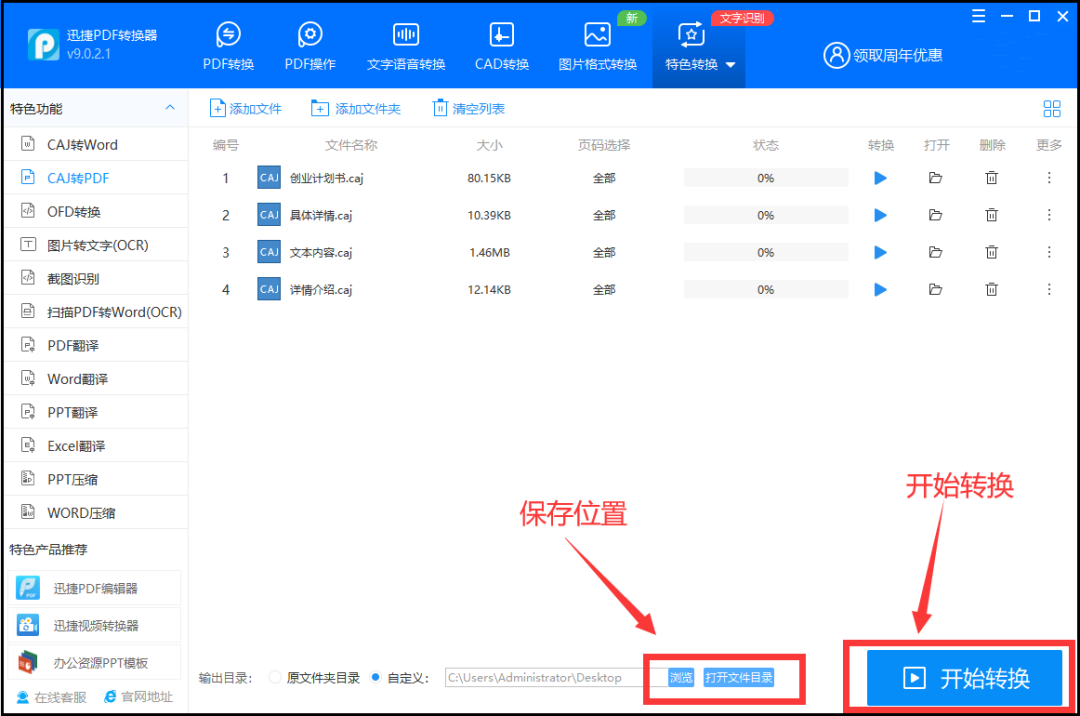Click 打开文件目录 button
Viewport: 1080px width, 716px height.
pyautogui.click(x=738, y=677)
